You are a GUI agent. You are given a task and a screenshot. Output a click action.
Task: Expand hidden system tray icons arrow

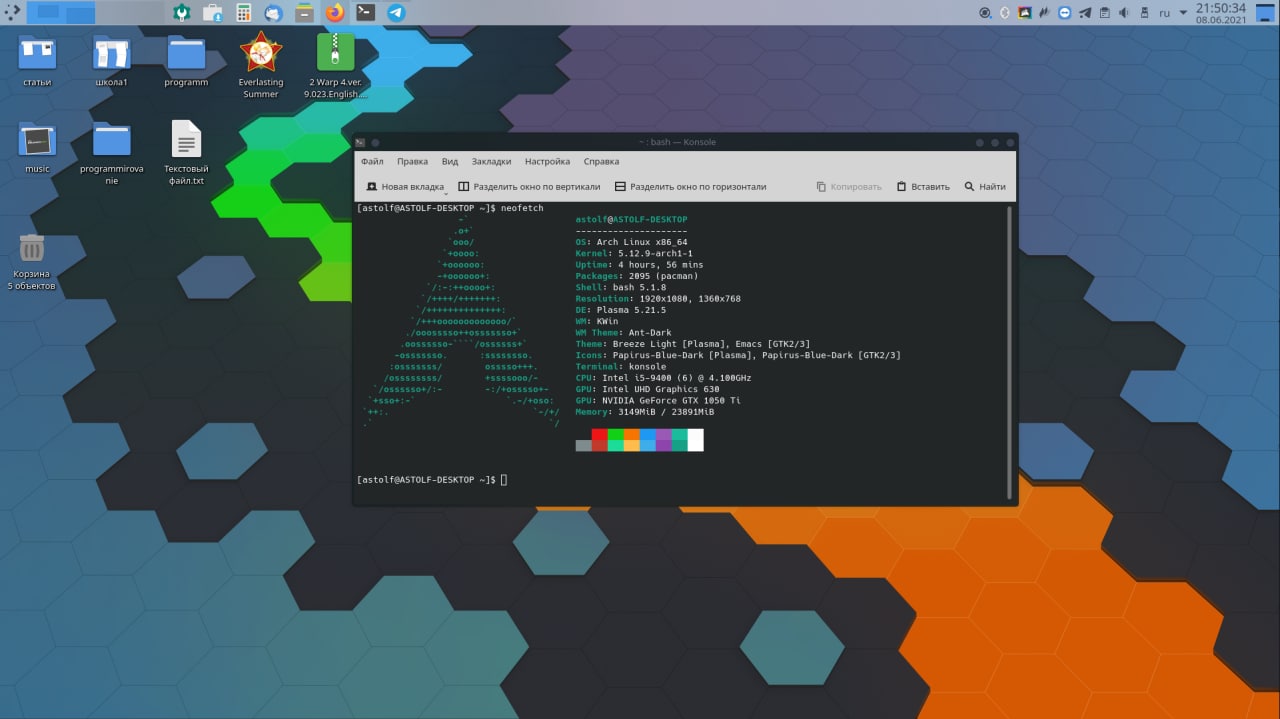(1183, 13)
